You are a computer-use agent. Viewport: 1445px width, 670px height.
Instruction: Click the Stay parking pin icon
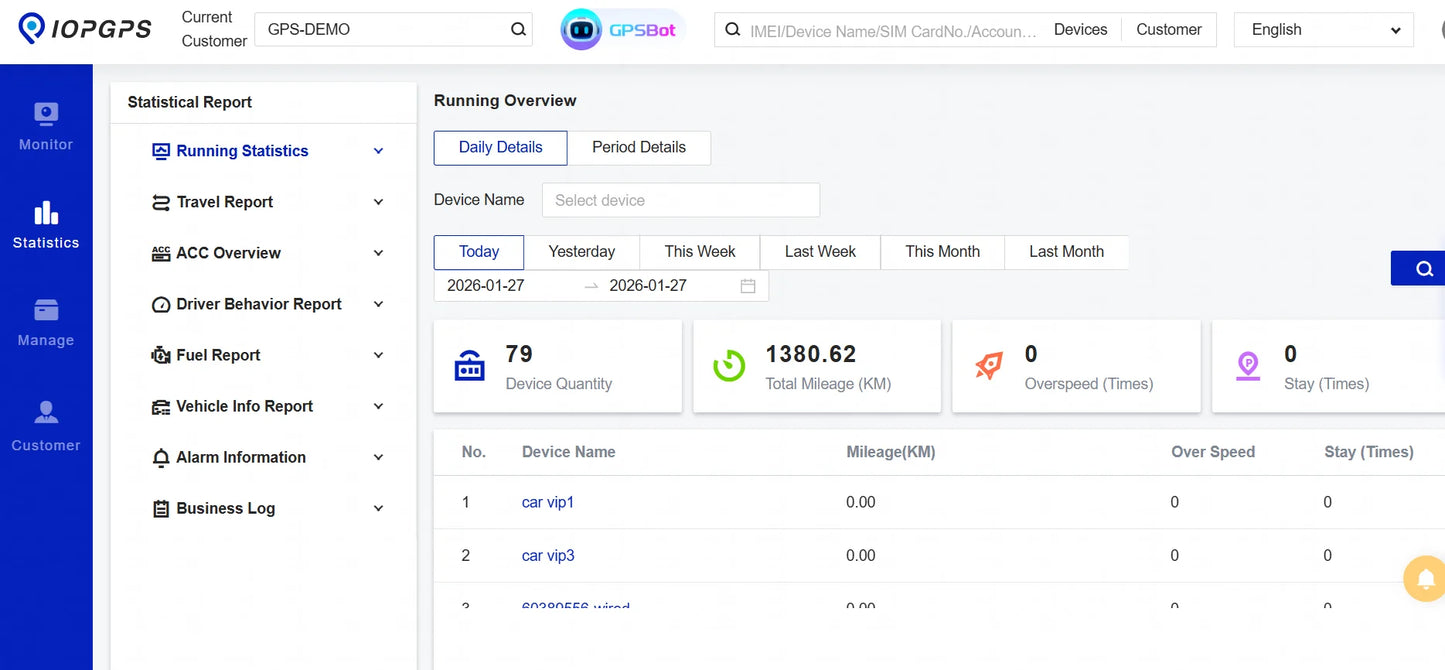1248,366
